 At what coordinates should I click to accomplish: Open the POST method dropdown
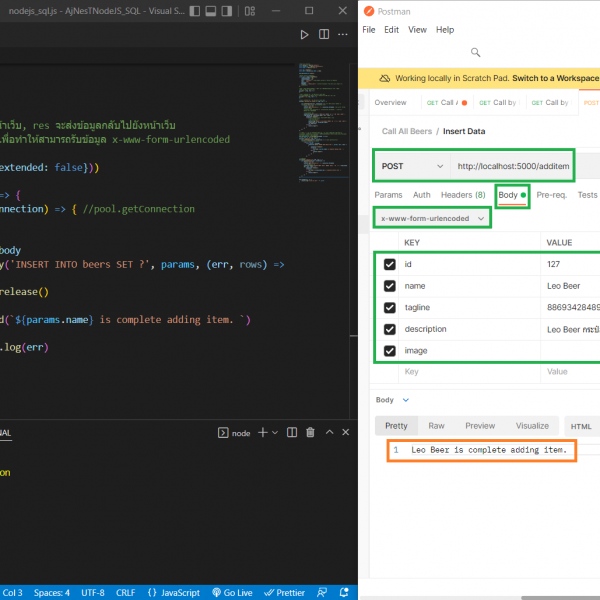(x=411, y=166)
